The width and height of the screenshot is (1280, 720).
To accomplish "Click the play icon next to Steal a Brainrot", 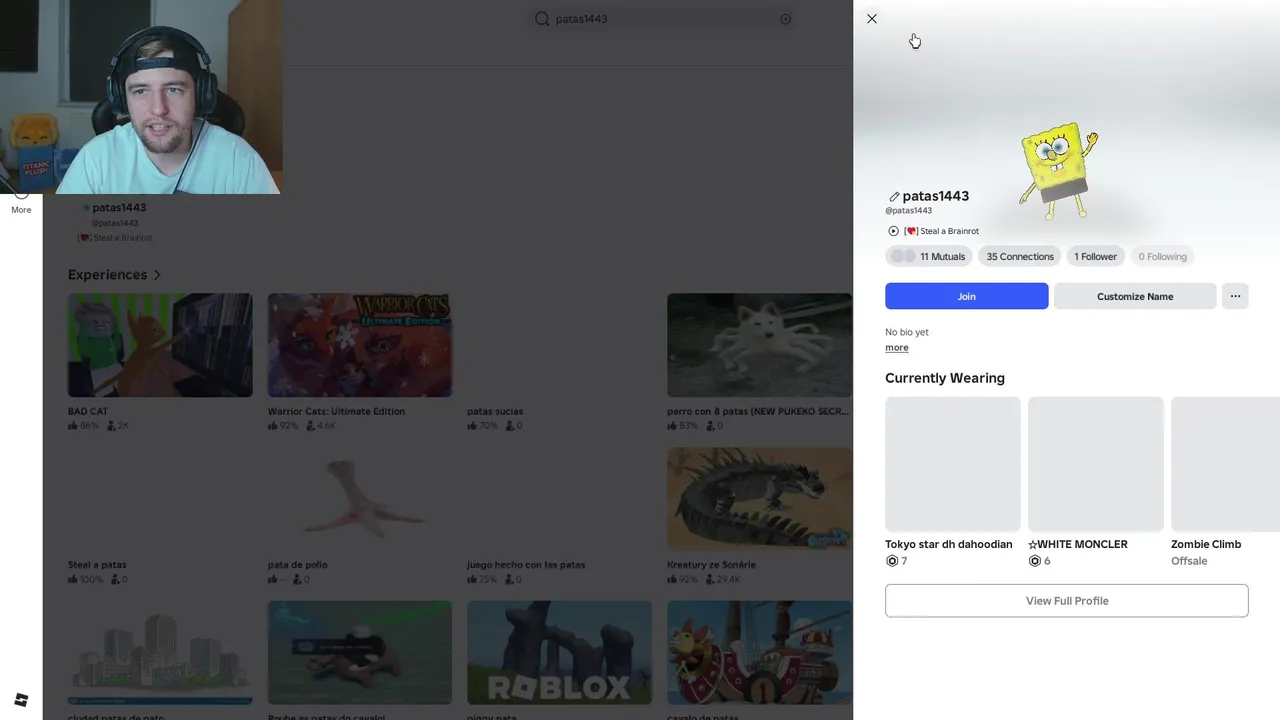I will [x=893, y=231].
